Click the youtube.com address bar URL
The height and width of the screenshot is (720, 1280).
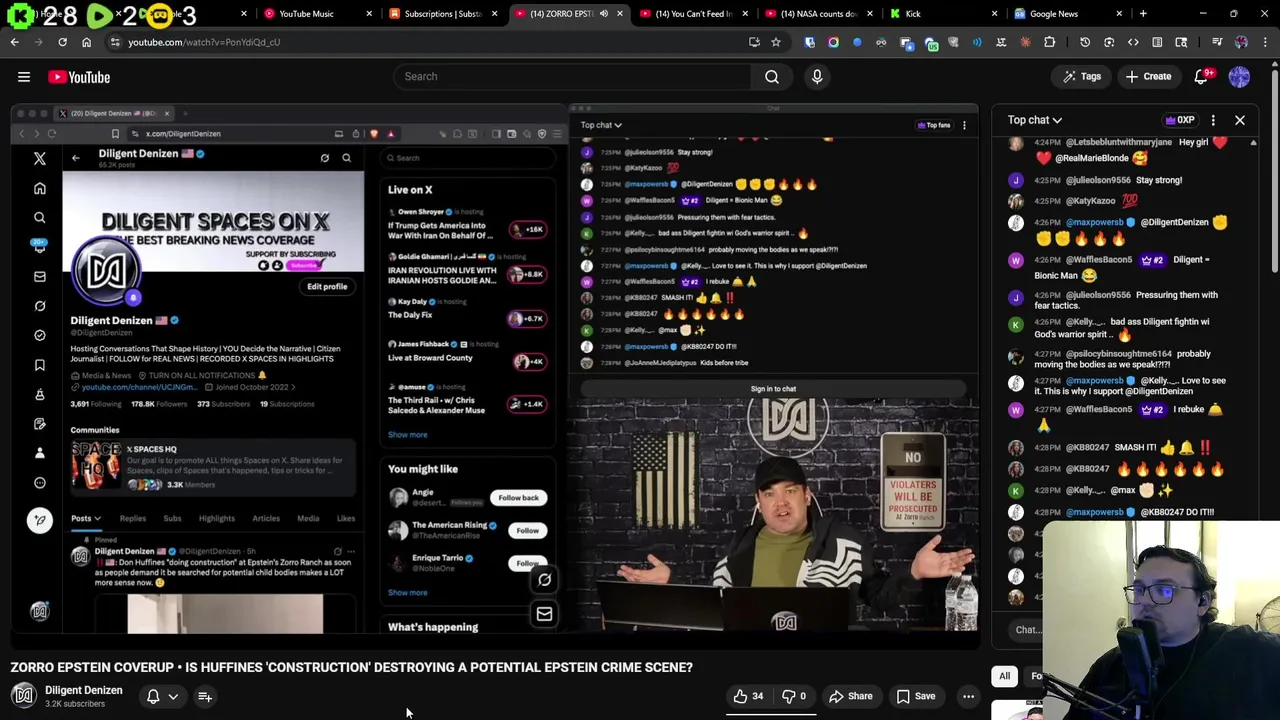click(204, 42)
